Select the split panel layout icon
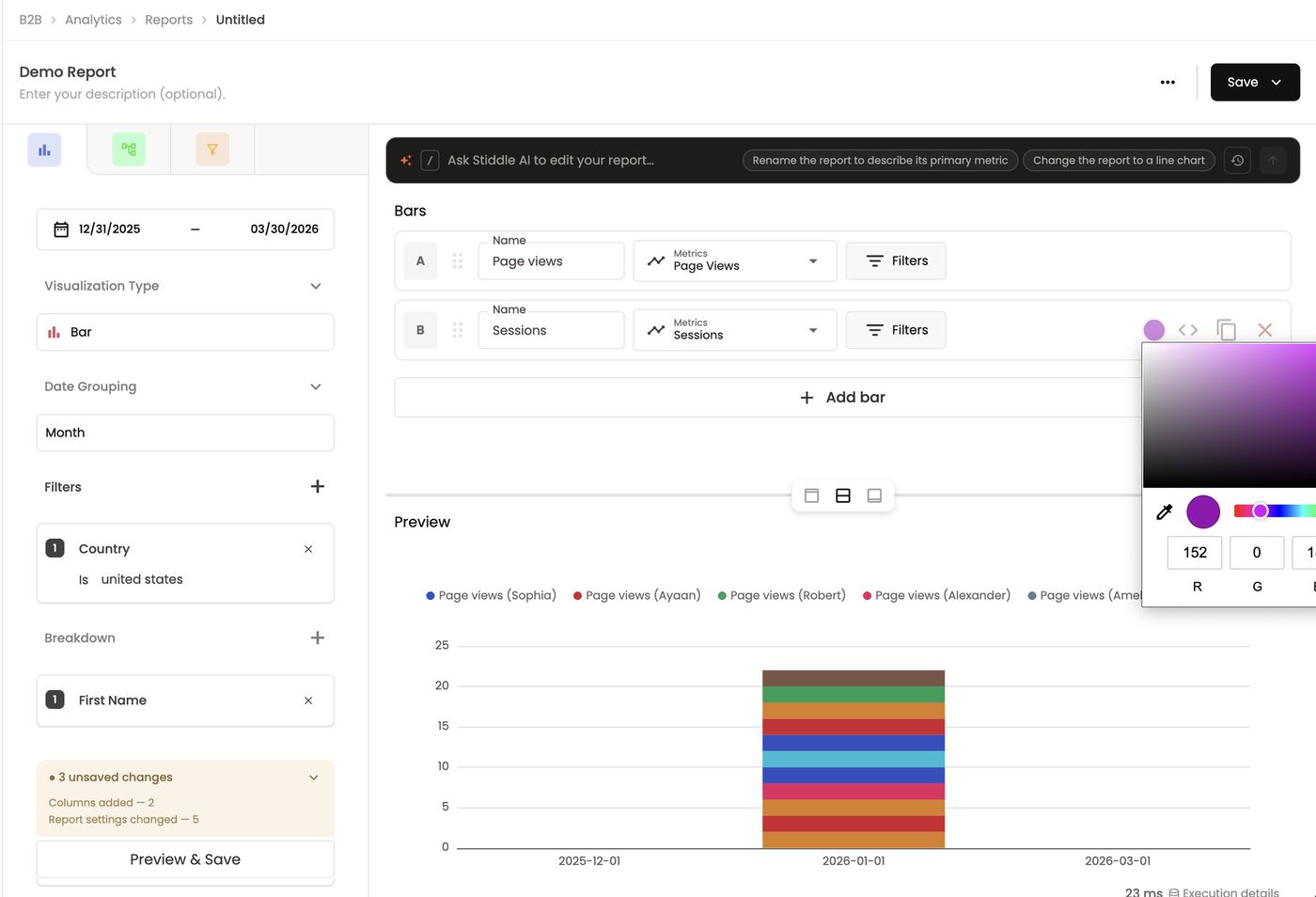The width and height of the screenshot is (1316, 897). [x=843, y=496]
